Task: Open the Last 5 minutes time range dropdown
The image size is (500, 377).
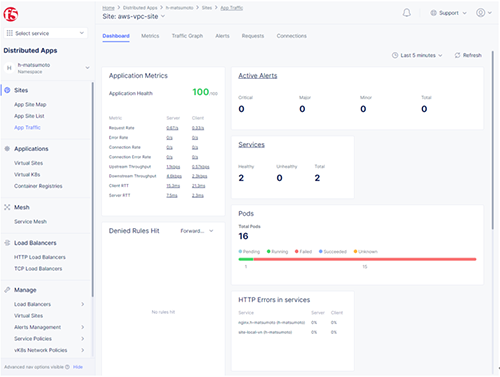Action: tap(417, 55)
